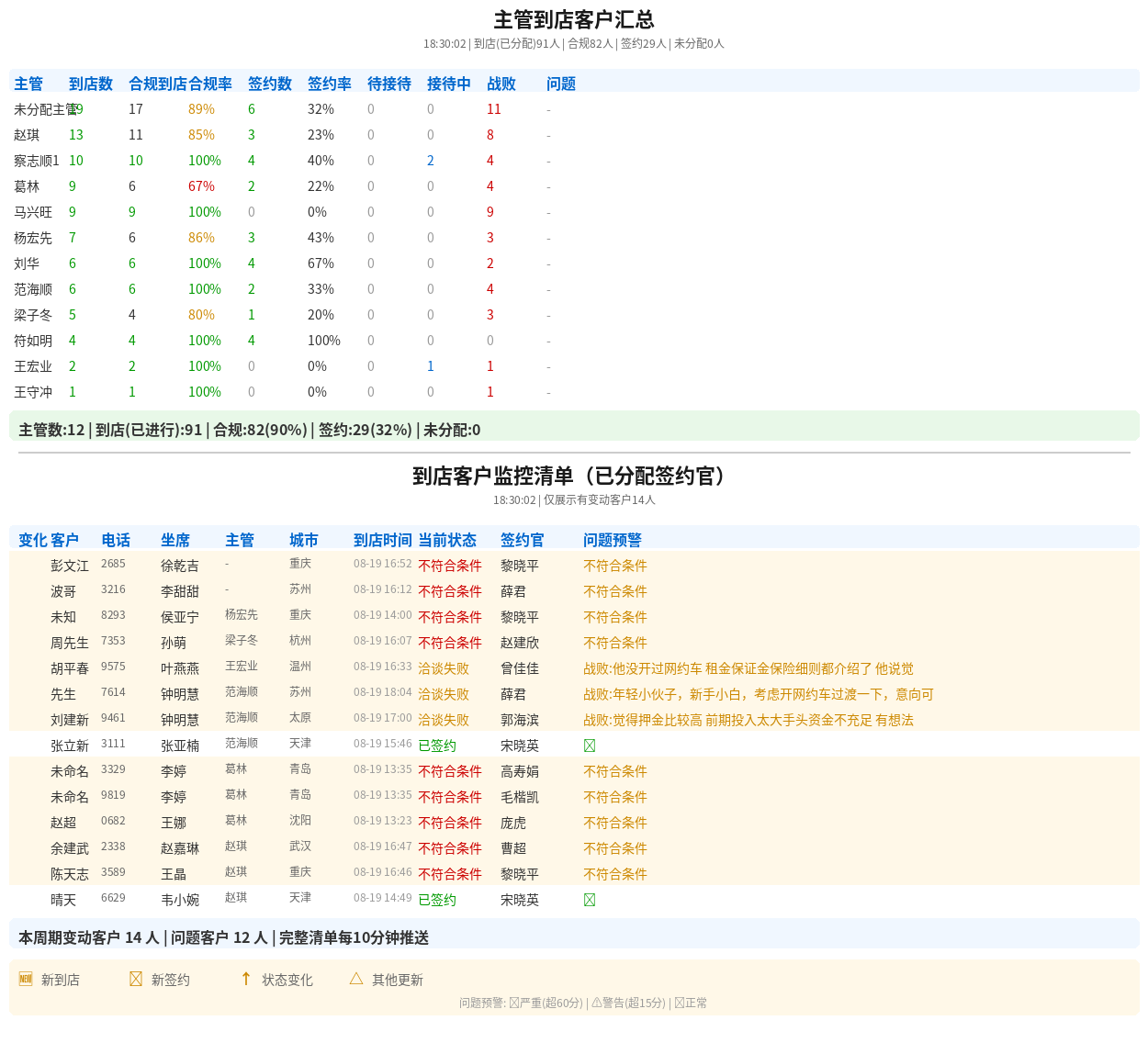
Task: Click signing officer 曾佳佳
Action: tap(520, 668)
